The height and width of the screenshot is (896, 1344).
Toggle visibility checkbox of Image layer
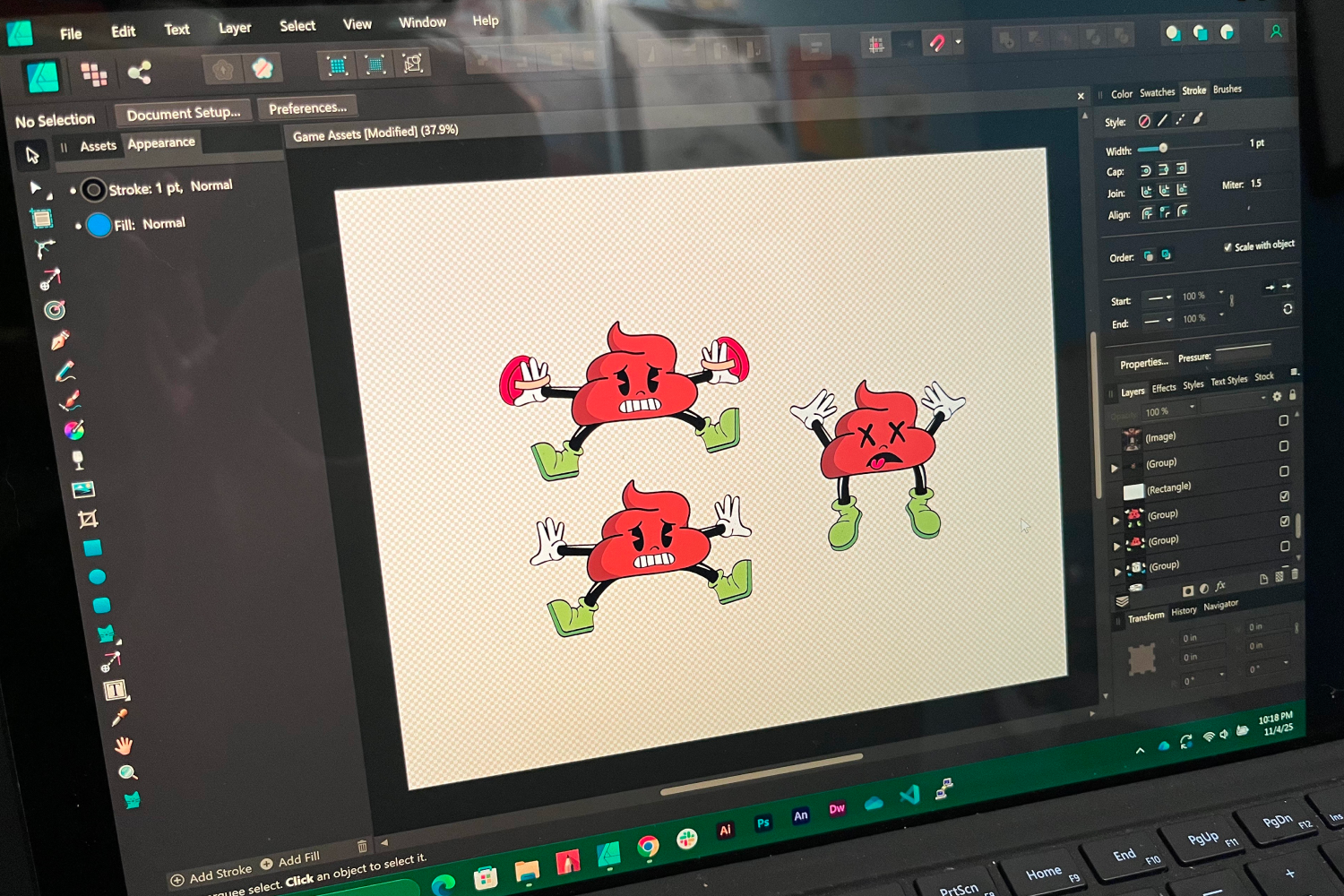tap(1283, 420)
